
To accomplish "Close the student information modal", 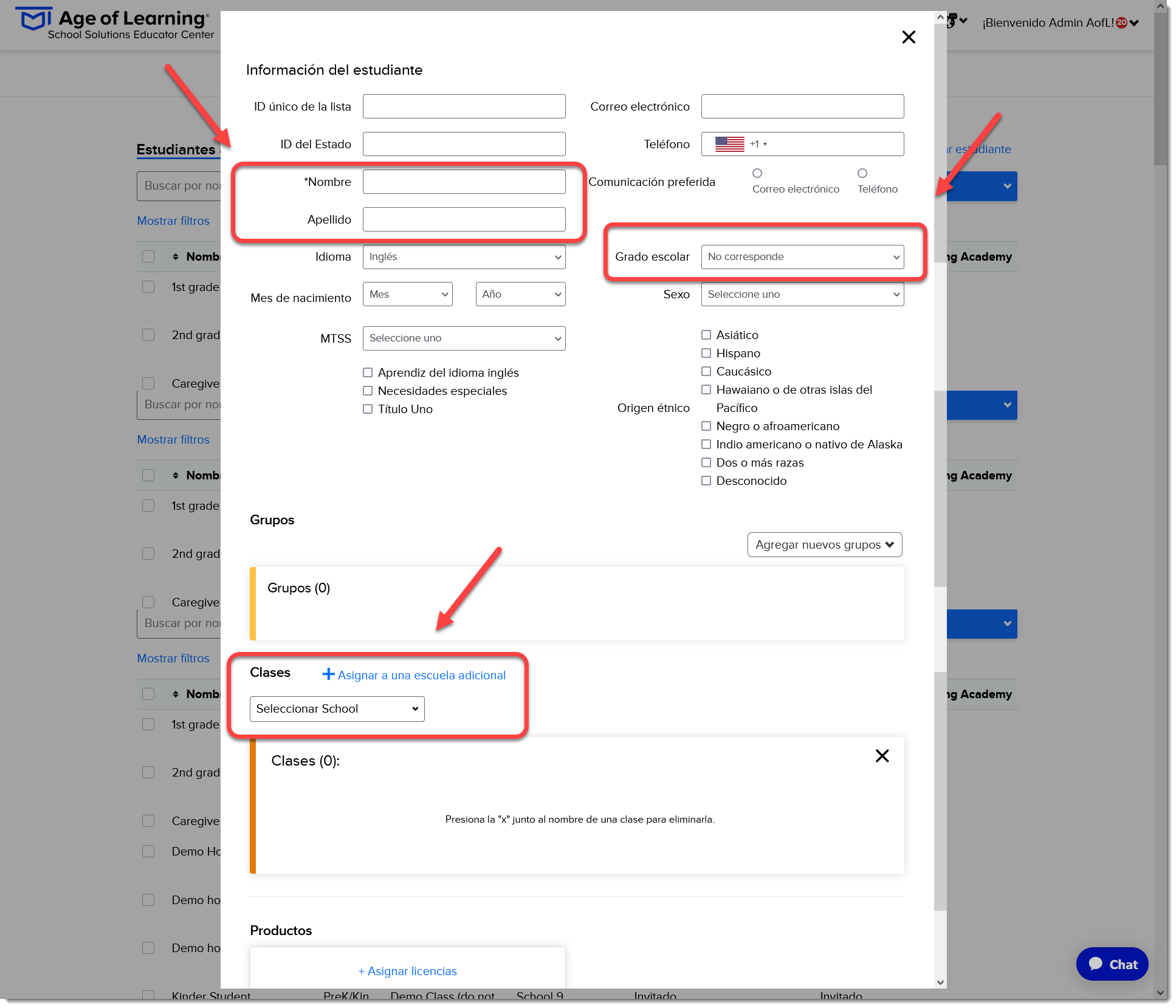I will 909,38.
